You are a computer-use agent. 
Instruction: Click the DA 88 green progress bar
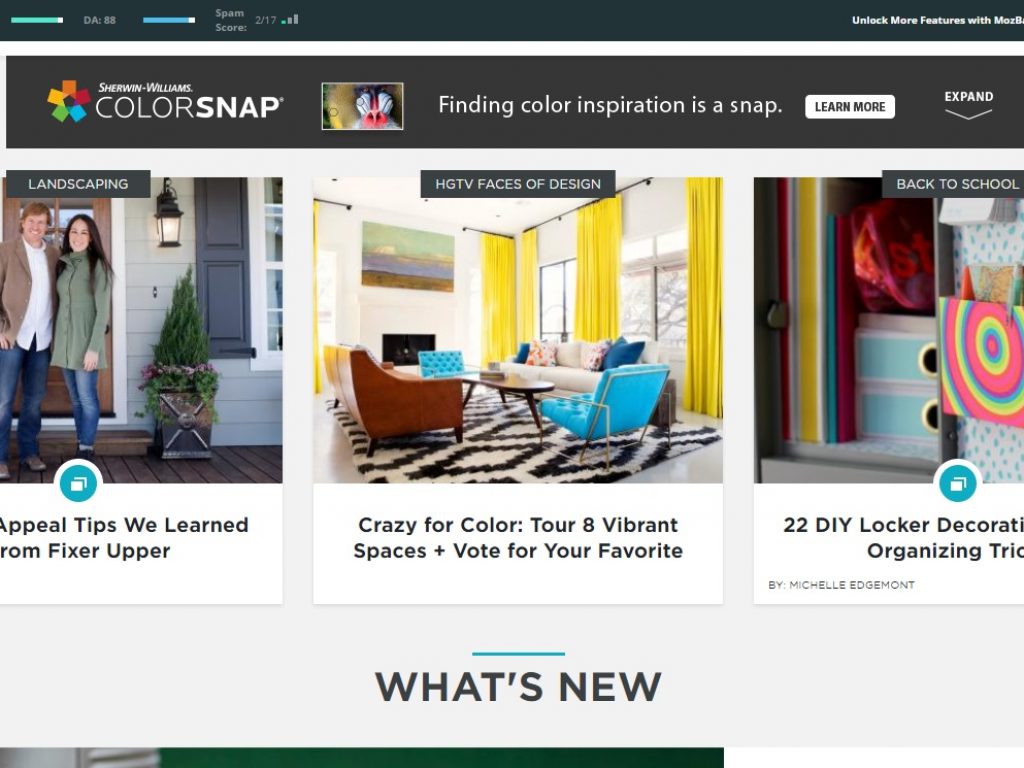click(37, 20)
